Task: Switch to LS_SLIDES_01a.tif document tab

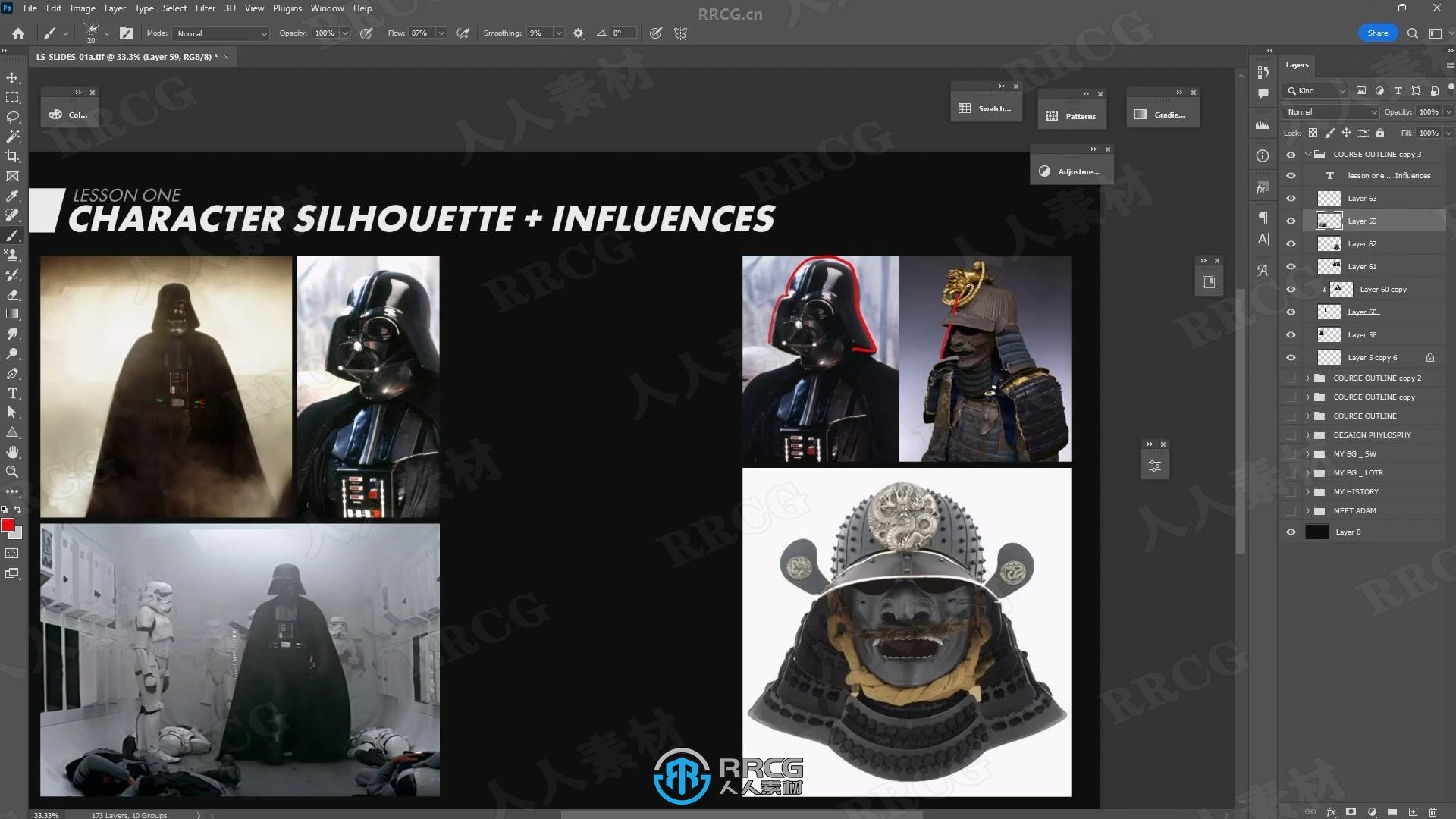Action: [127, 57]
